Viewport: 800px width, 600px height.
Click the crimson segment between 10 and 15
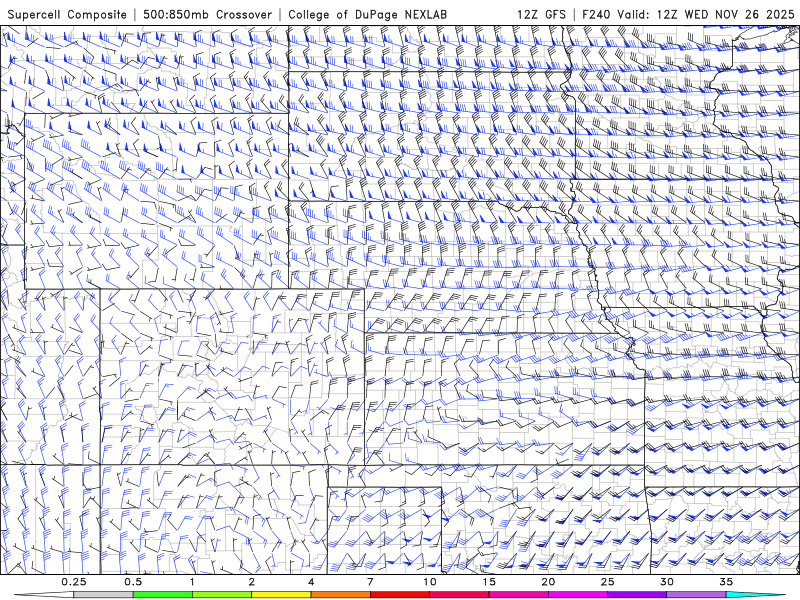459,595
